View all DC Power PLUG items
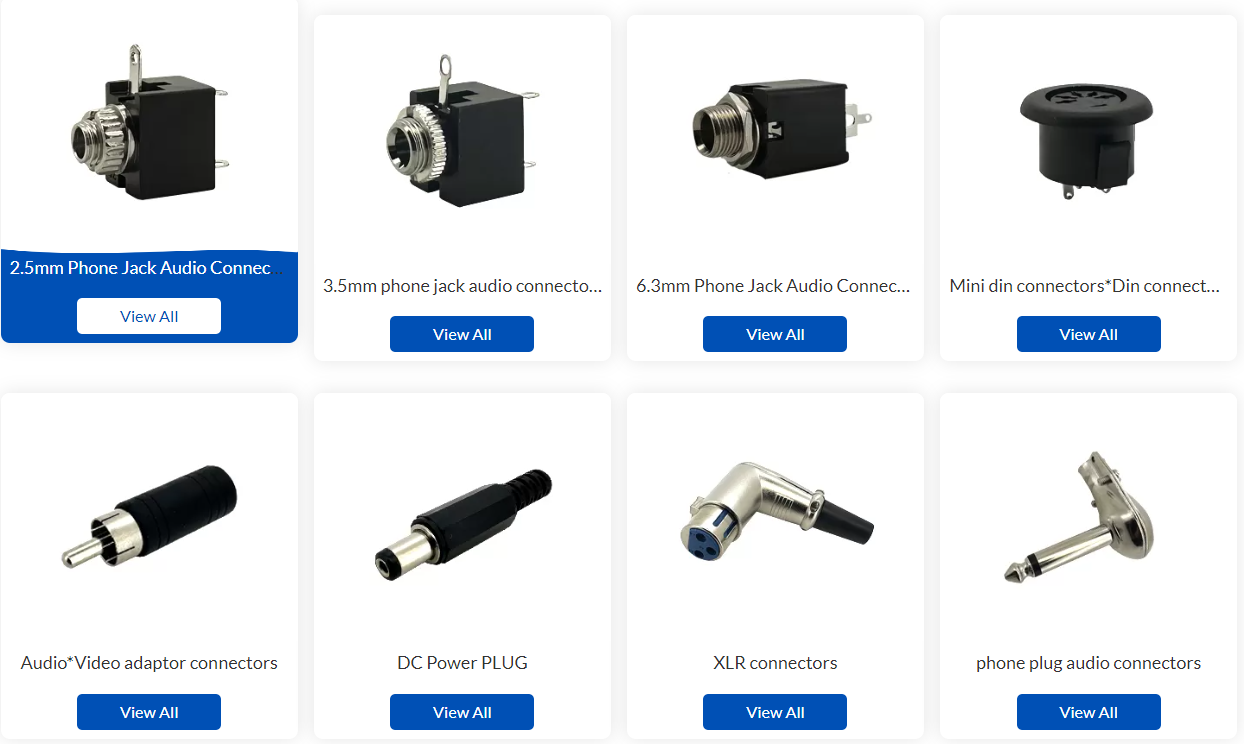The image size is (1244, 744). [x=462, y=712]
